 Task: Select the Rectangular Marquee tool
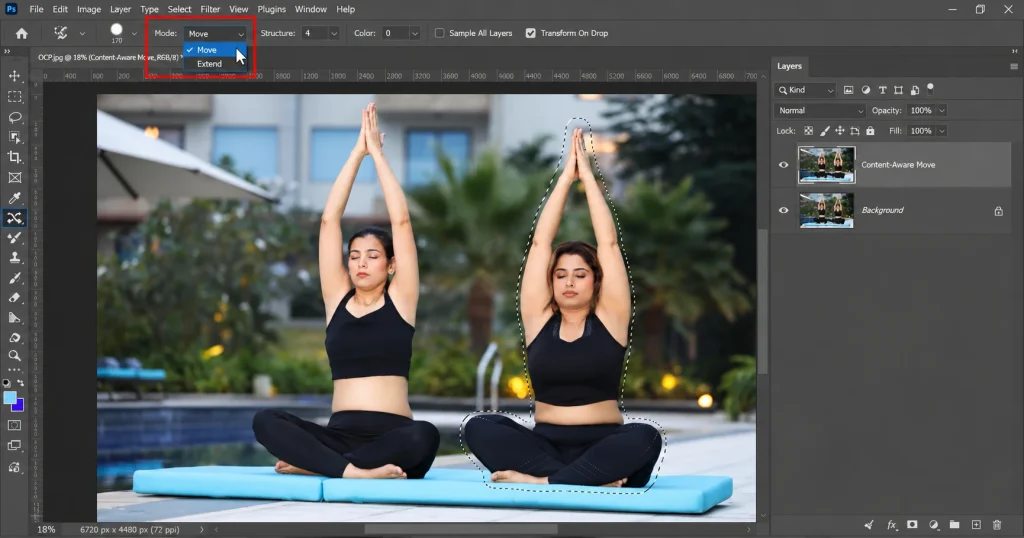[x=14, y=97]
